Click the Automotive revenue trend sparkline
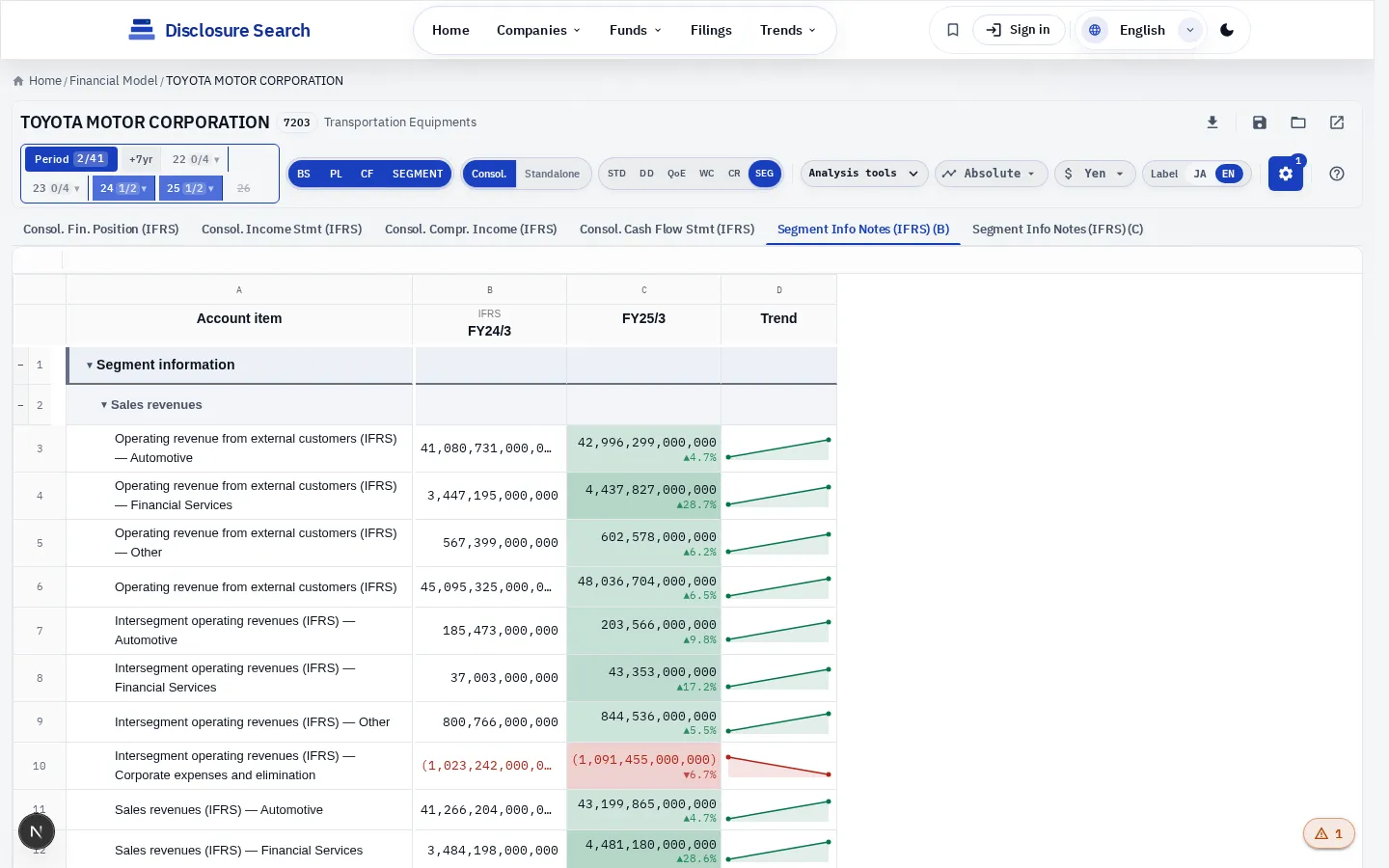The image size is (1389, 868). click(x=778, y=448)
